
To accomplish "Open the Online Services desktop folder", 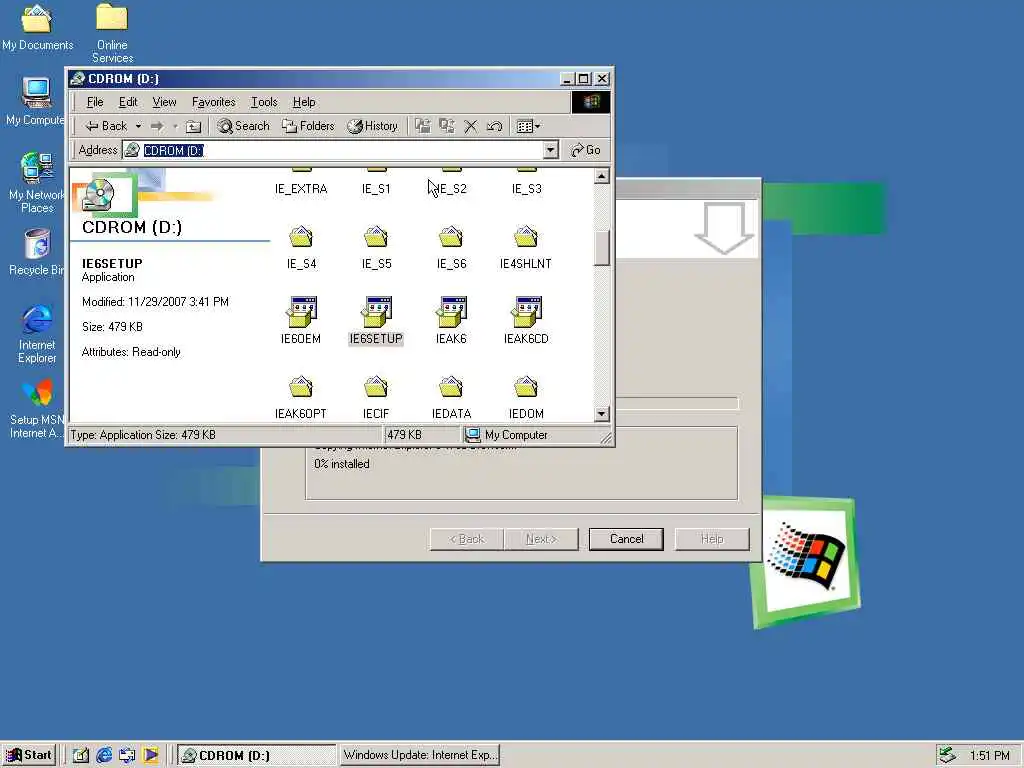I will click(112, 33).
